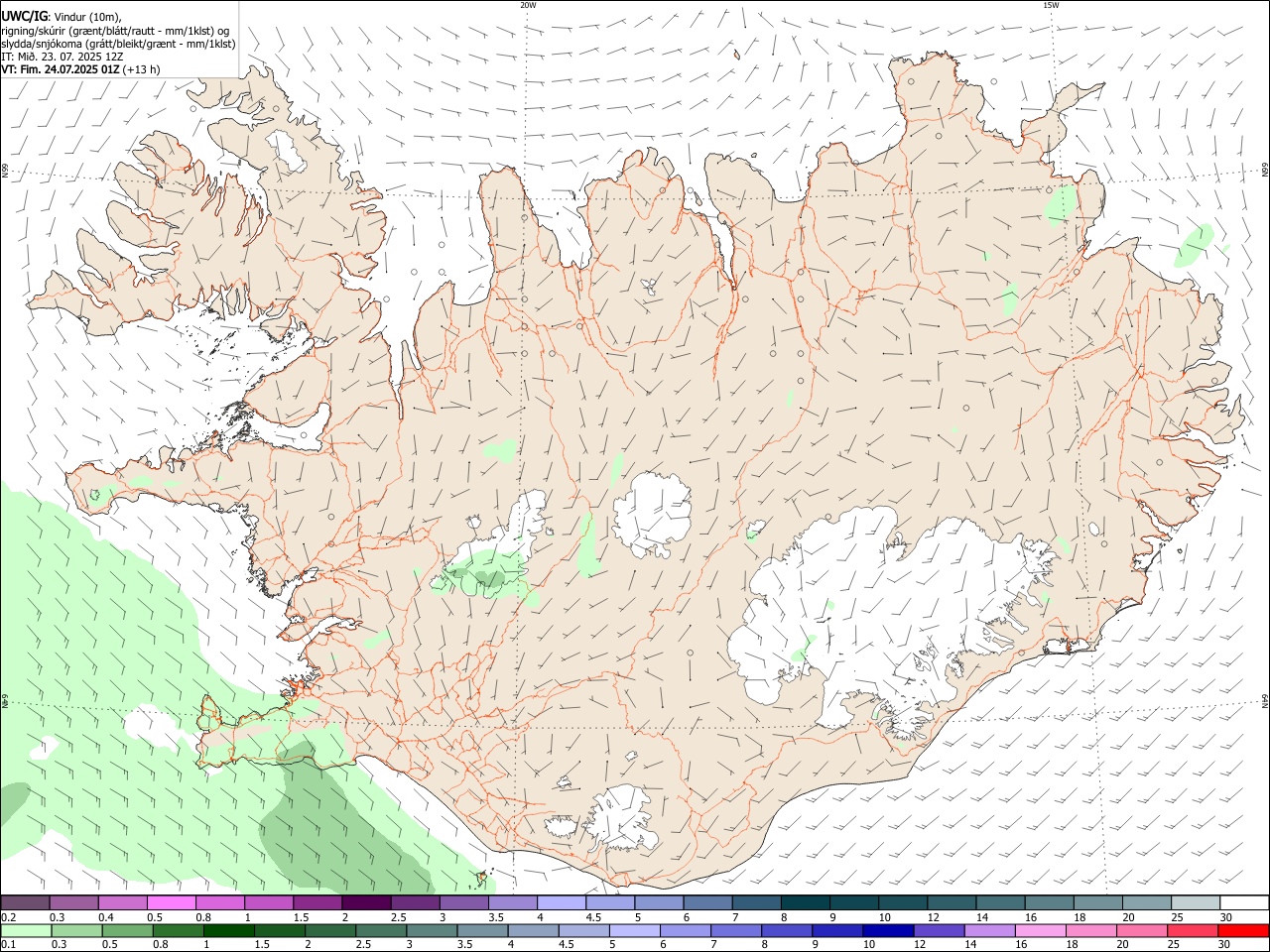Click the bold 'UWC/IG' title text
Screen dimensions: 1270x952
[24, 17]
